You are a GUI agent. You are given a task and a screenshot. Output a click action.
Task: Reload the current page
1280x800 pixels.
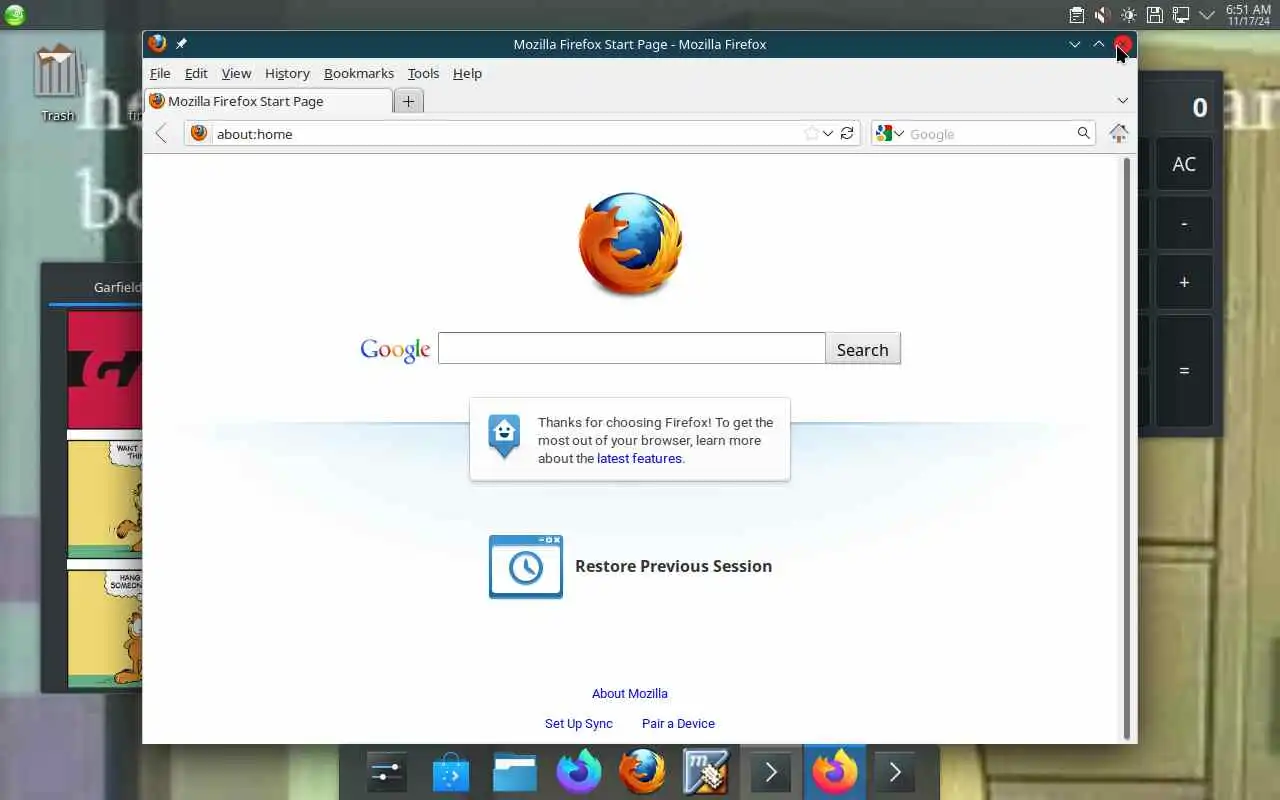tap(847, 133)
